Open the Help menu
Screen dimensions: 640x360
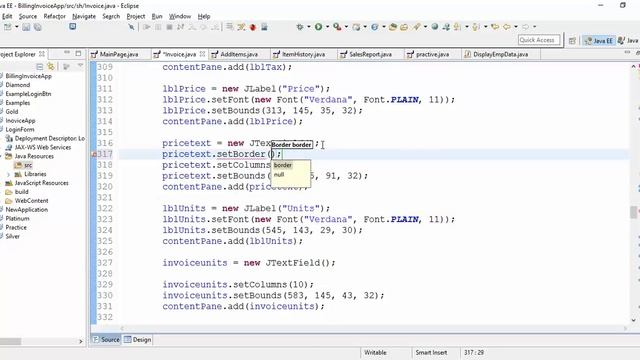click(204, 16)
